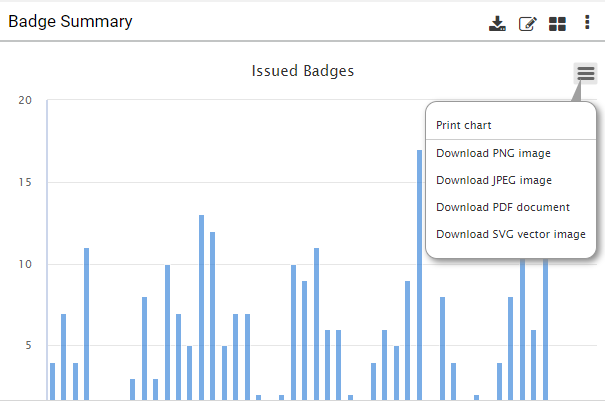Pick Download SVG vector image option

(511, 234)
